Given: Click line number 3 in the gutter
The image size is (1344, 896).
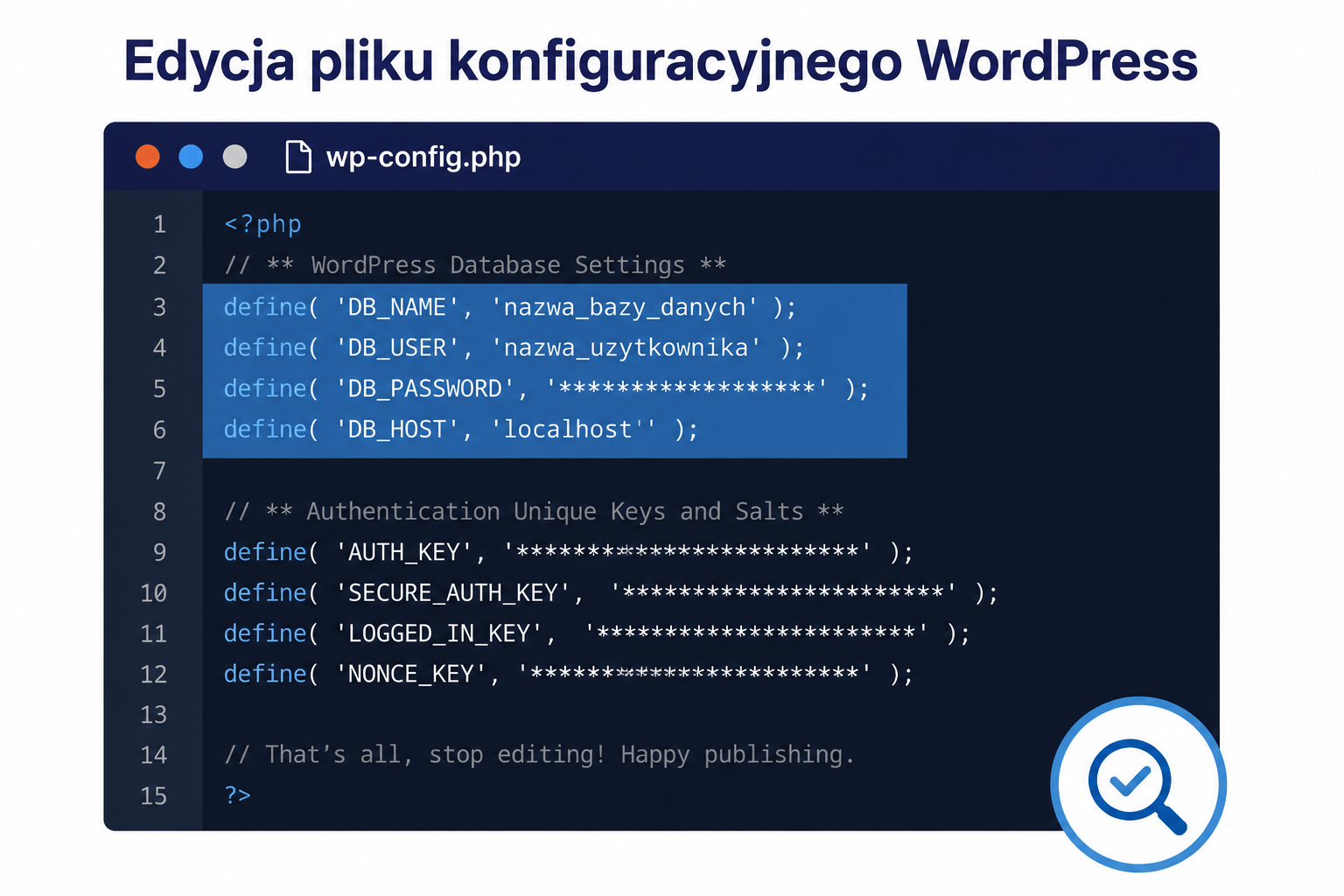Looking at the screenshot, I should [x=159, y=307].
